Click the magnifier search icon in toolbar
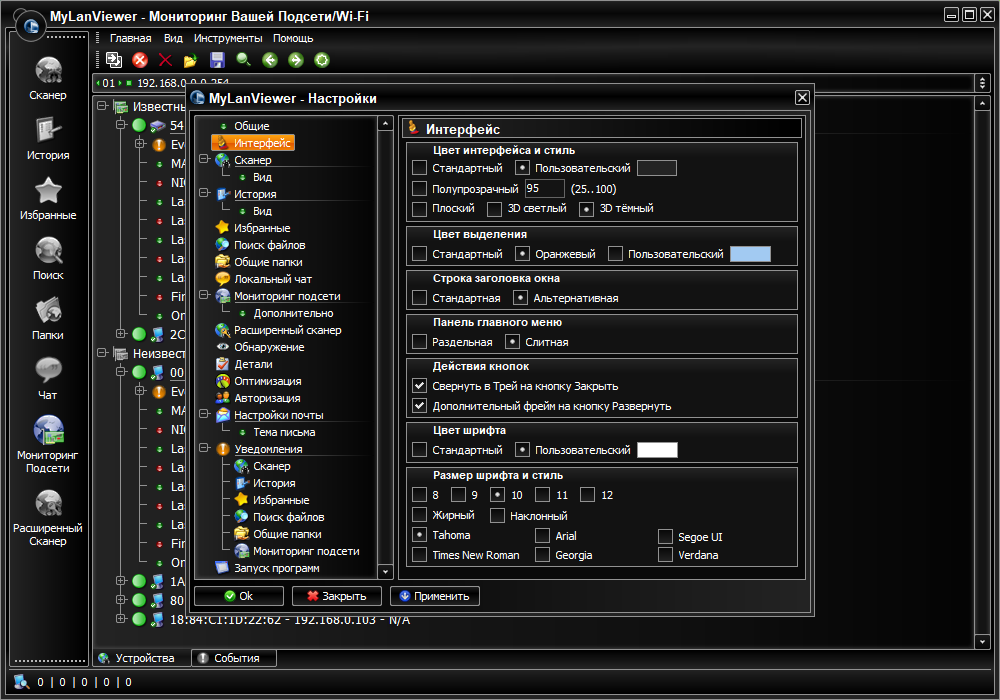 point(244,60)
